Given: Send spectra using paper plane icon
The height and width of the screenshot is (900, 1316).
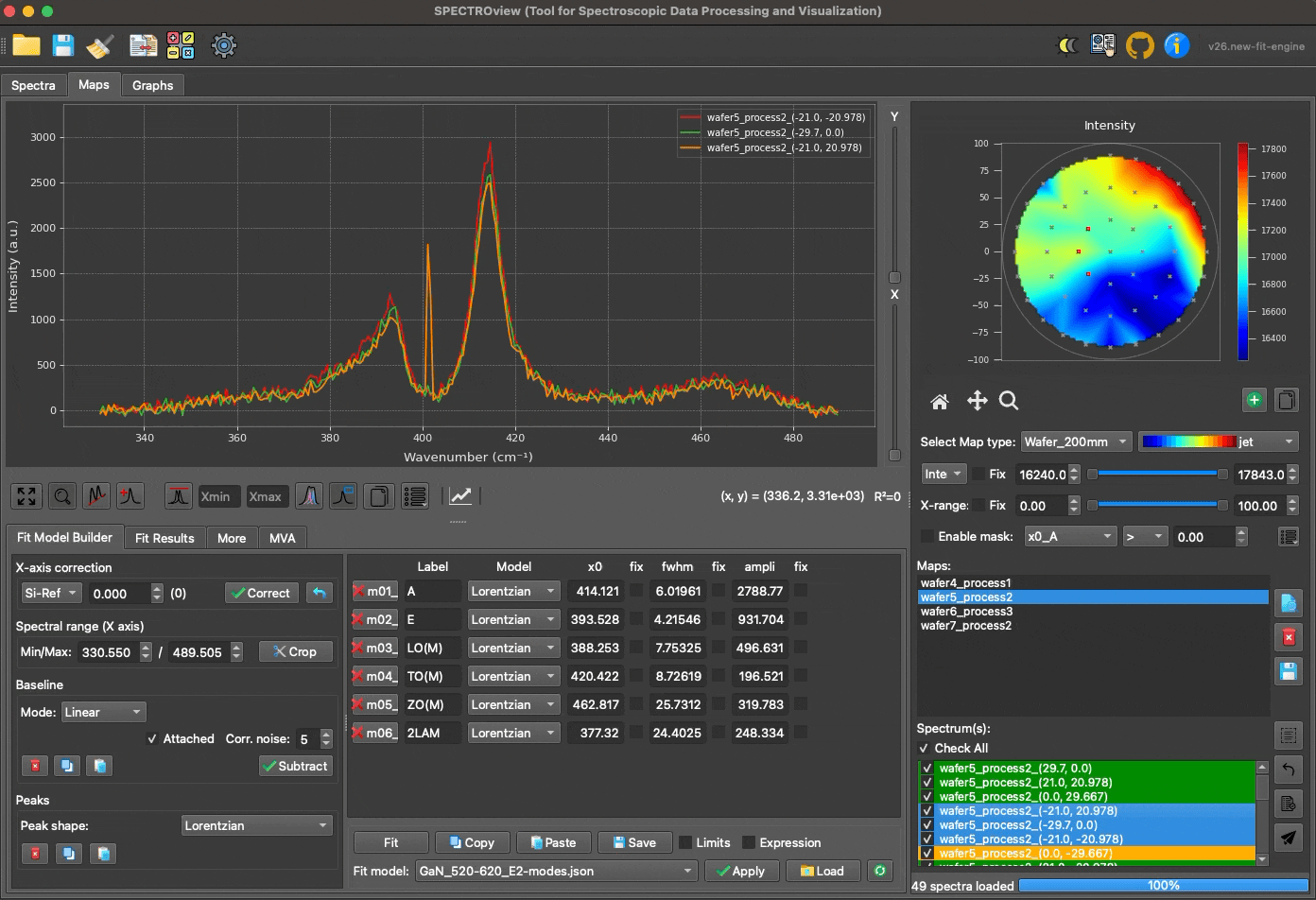Looking at the screenshot, I should 1287,837.
